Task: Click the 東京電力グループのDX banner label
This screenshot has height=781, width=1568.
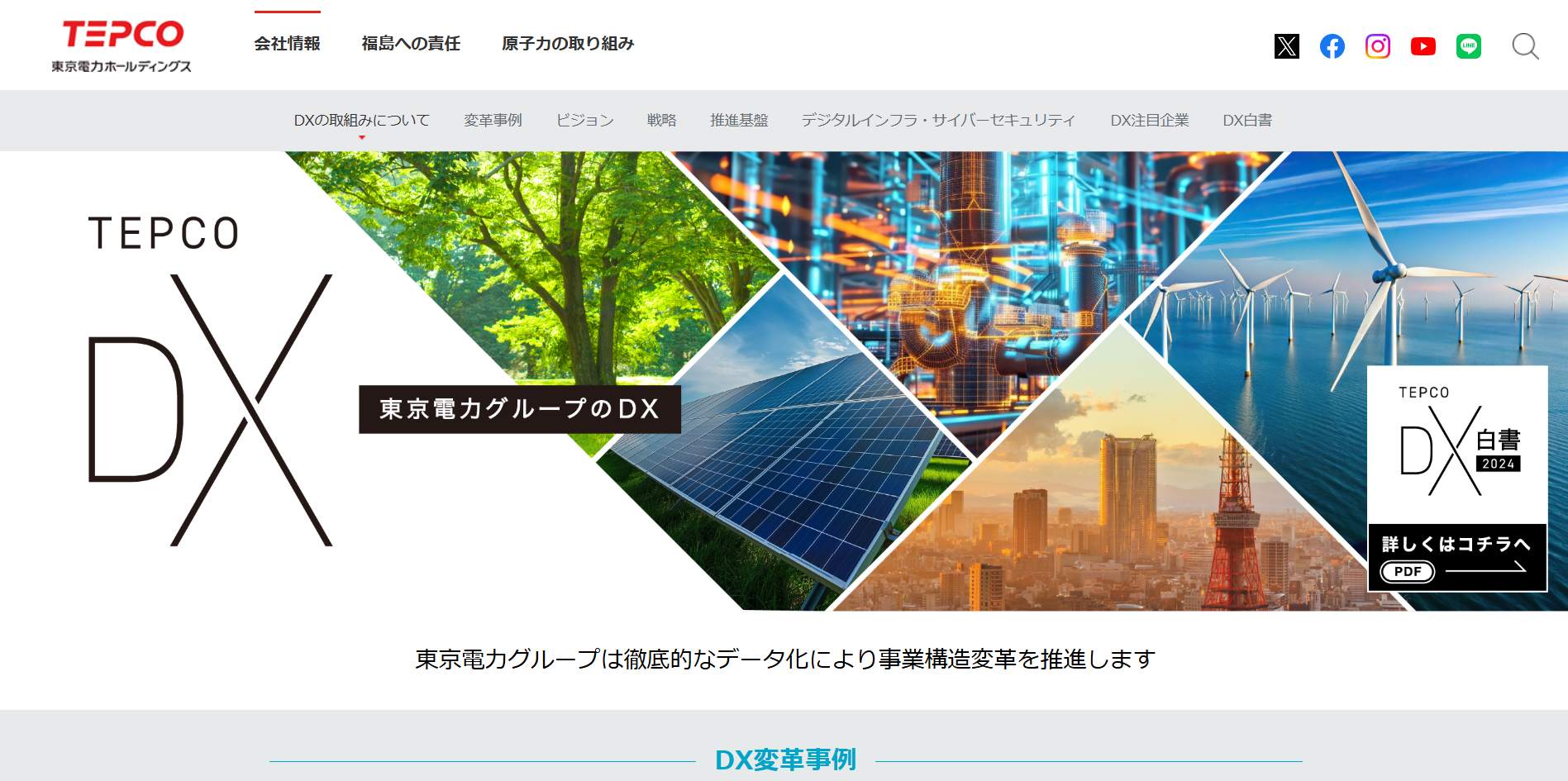Action: coord(520,409)
